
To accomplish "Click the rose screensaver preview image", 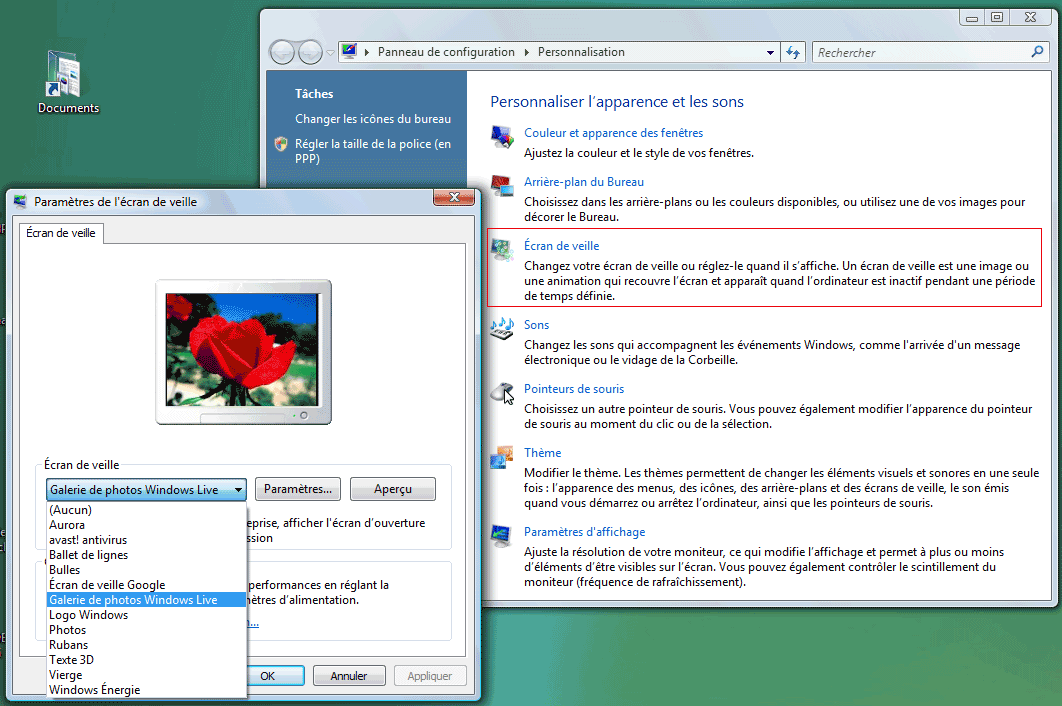I will pyautogui.click(x=241, y=346).
